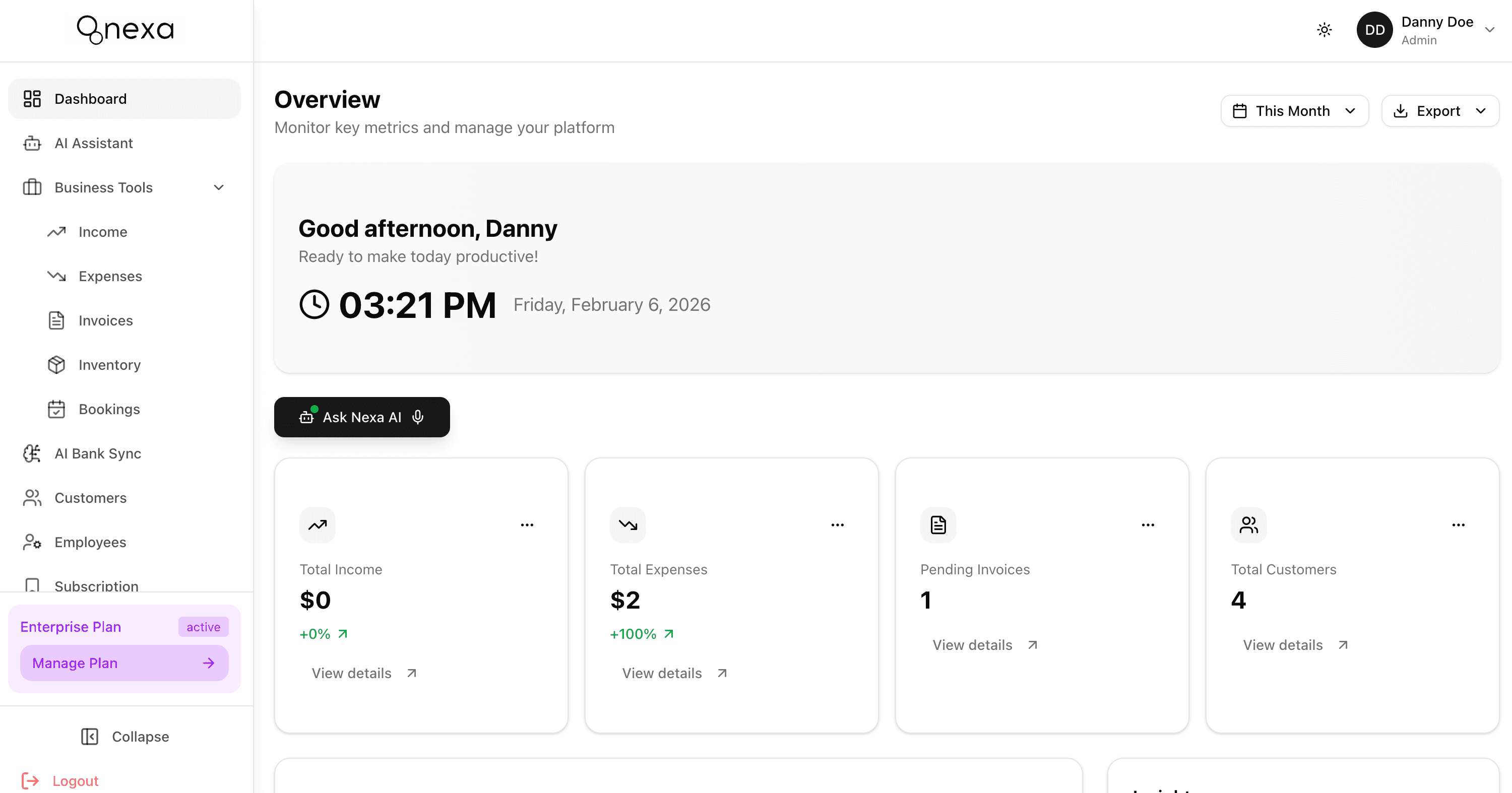Collapse the left sidebar
Screen dimensions: 1512x793
124,736
